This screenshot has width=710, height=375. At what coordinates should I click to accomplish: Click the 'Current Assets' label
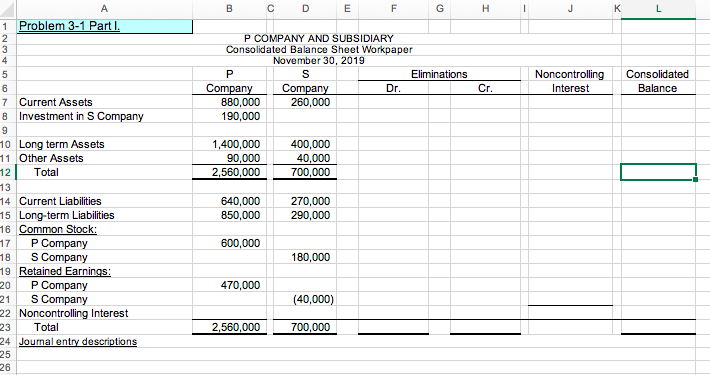coord(56,102)
